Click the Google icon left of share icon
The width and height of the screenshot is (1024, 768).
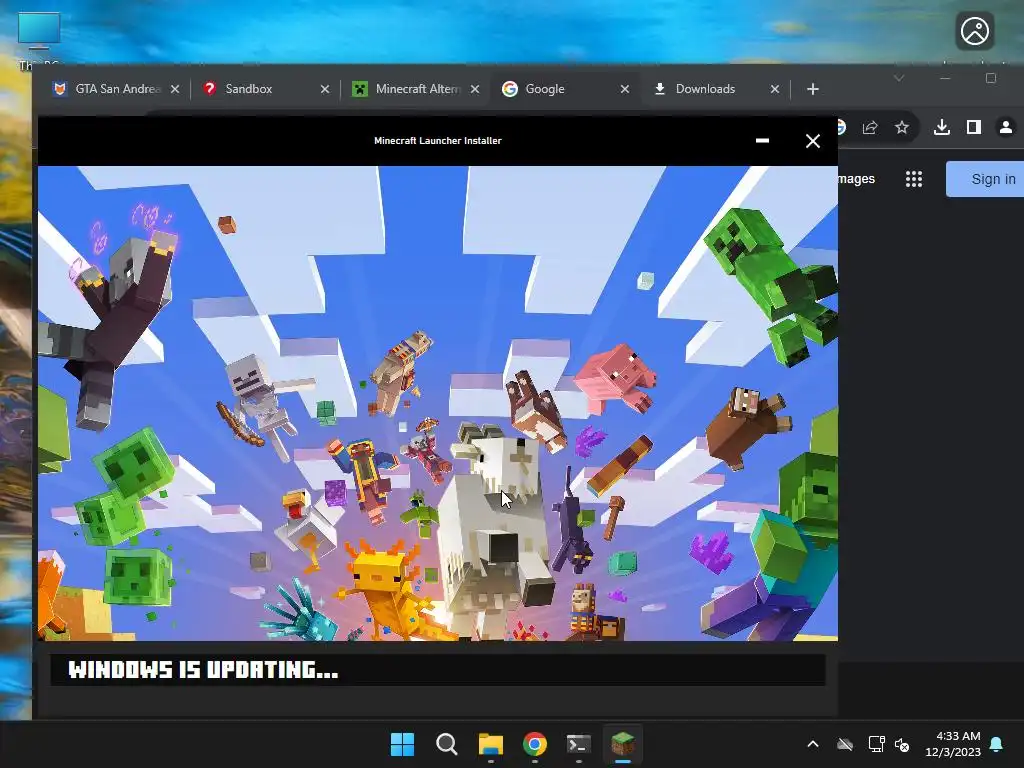tap(840, 127)
